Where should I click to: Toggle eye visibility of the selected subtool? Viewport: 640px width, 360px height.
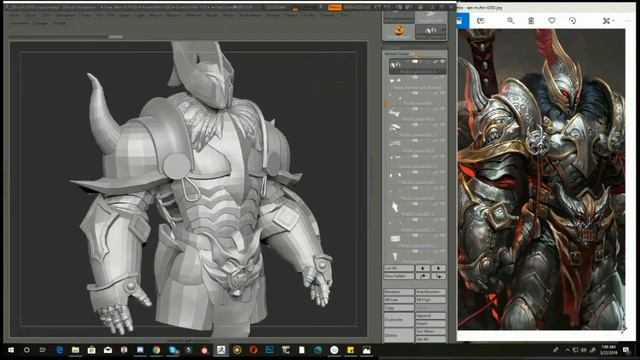click(442, 62)
